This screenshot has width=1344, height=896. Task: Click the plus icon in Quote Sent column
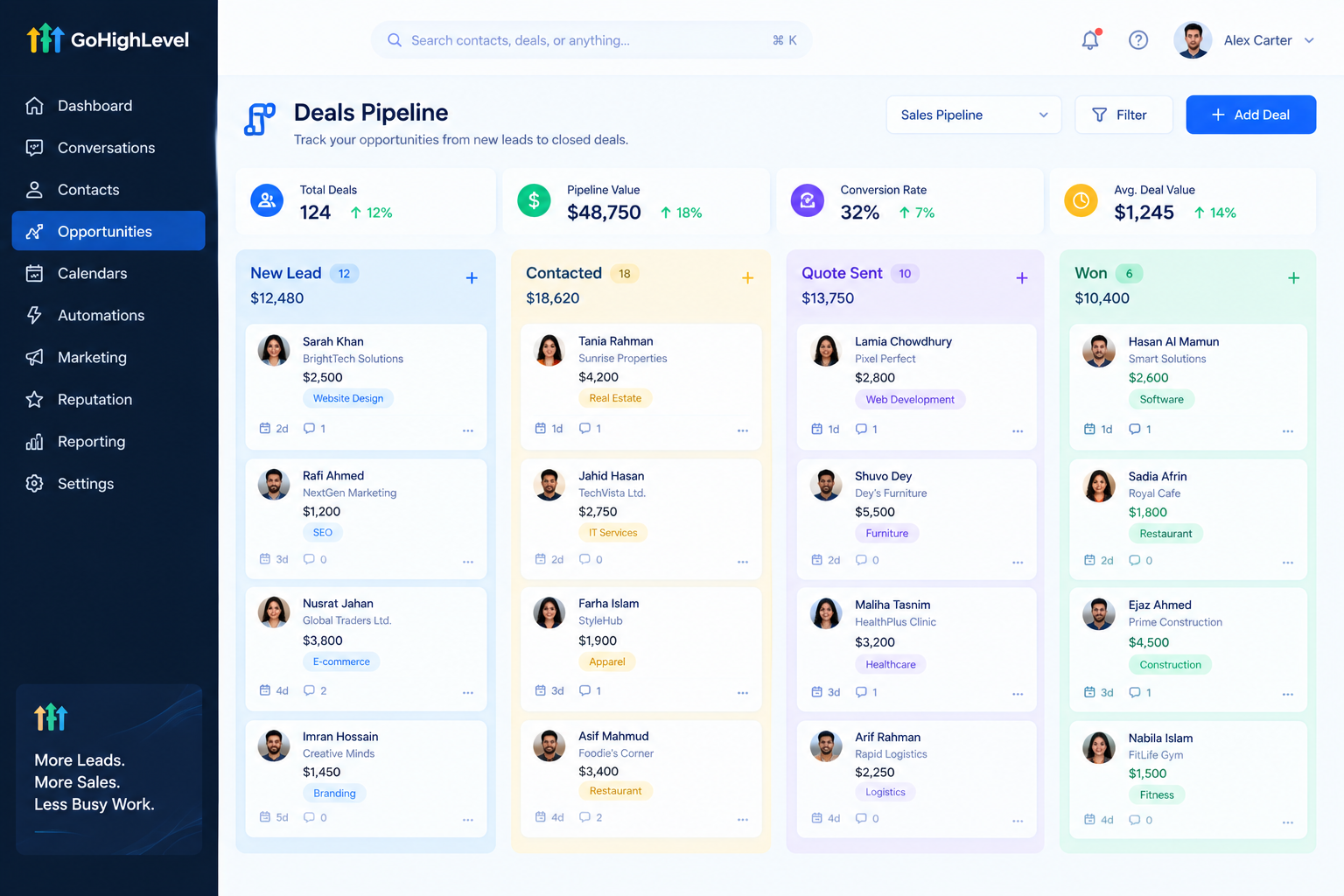[1021, 278]
